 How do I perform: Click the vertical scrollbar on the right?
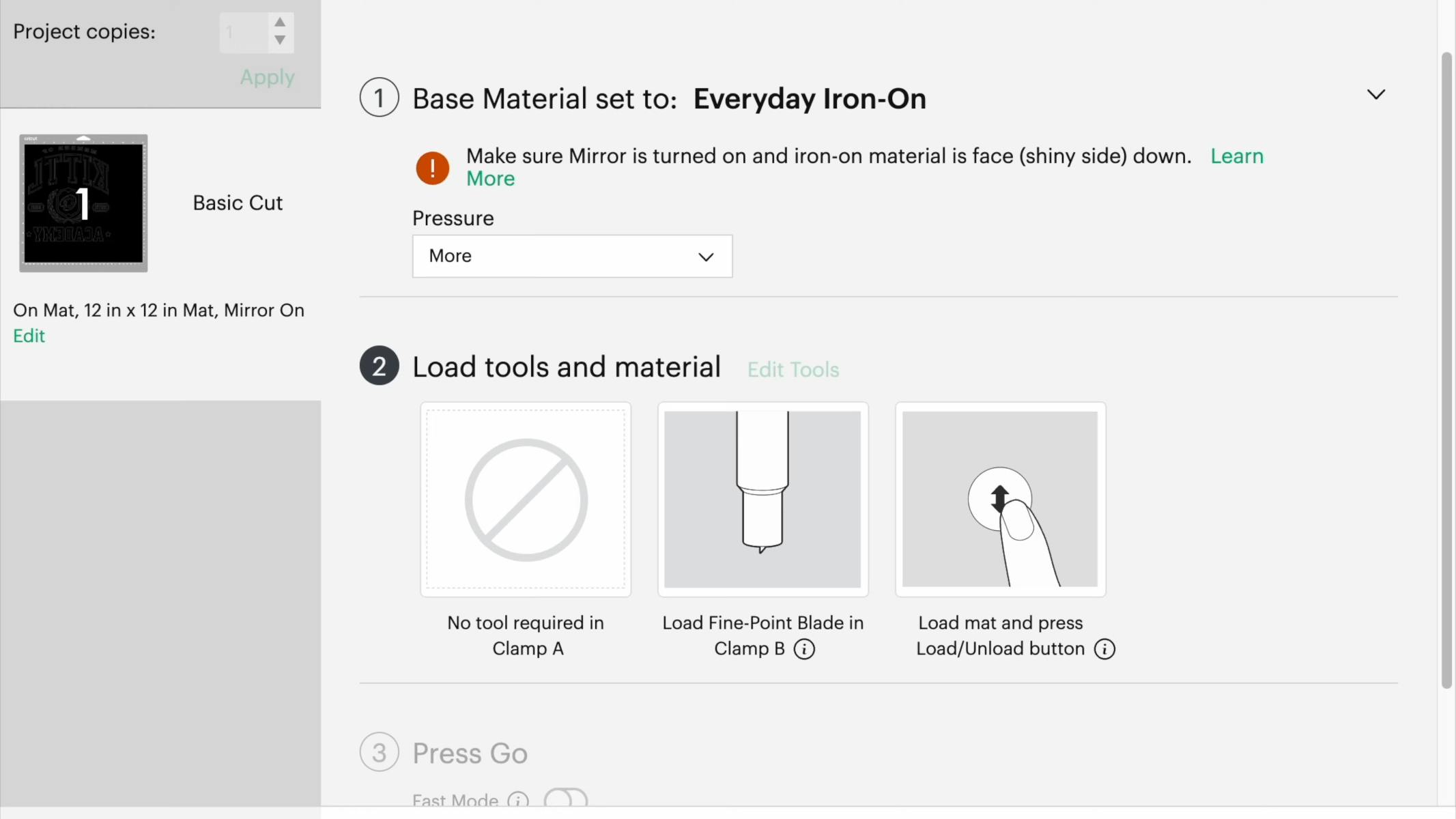click(x=1446, y=369)
